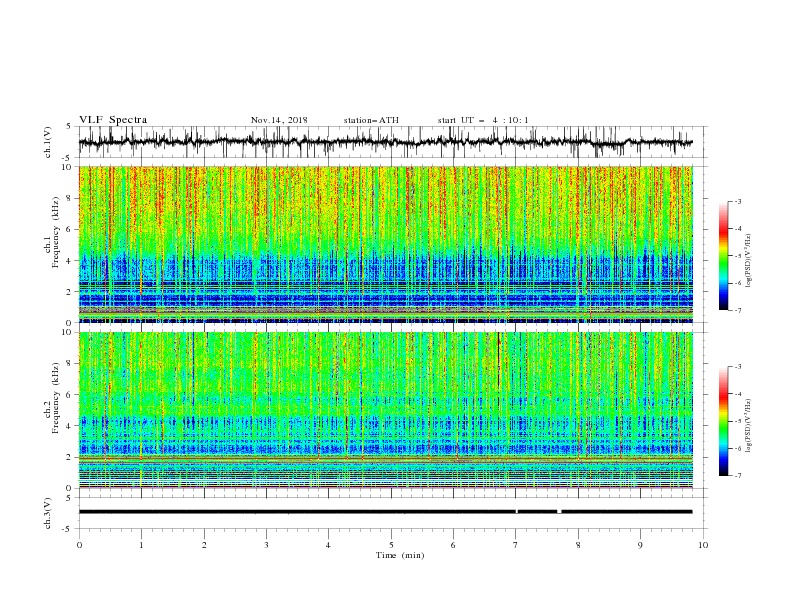
Task: Click the "start UT = 4 :10: 1" text
Action: tap(483, 120)
